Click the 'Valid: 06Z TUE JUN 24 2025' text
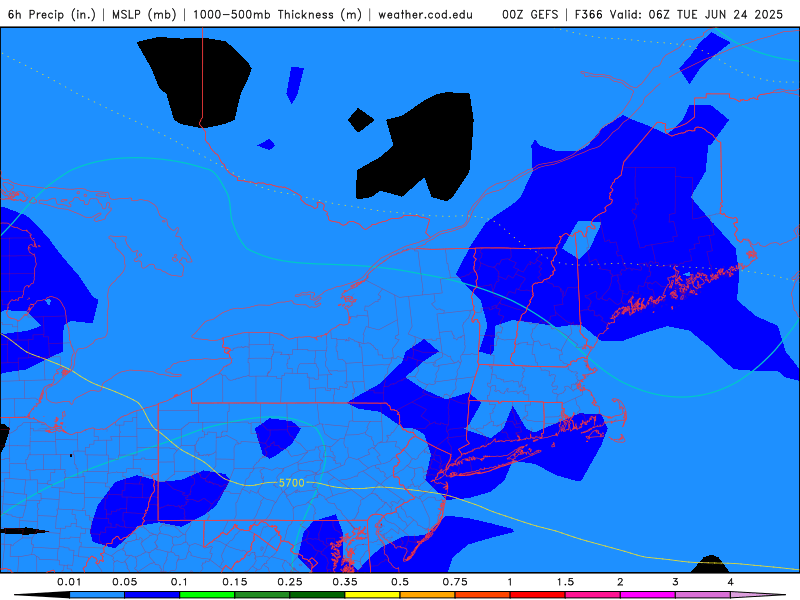Image resolution: width=800 pixels, height=600 pixels. coord(697,14)
